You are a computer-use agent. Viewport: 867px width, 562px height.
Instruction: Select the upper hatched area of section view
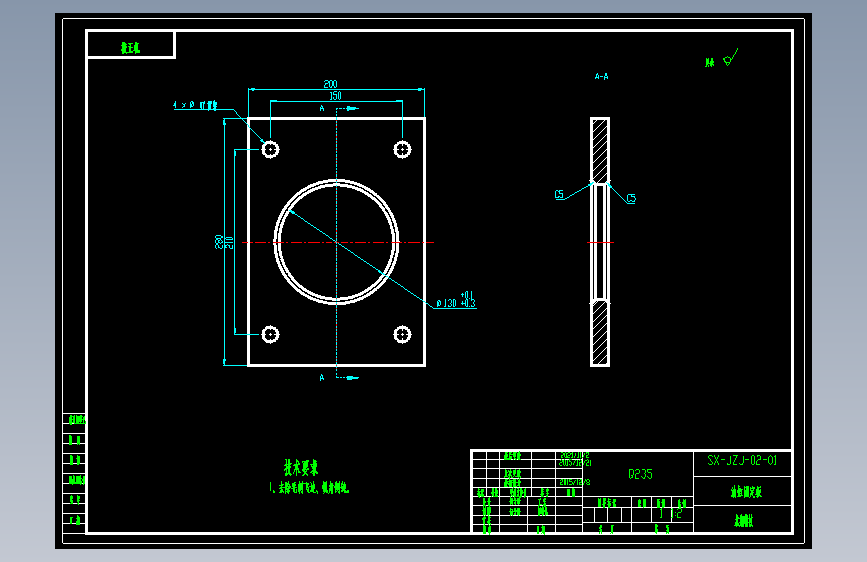click(600, 150)
